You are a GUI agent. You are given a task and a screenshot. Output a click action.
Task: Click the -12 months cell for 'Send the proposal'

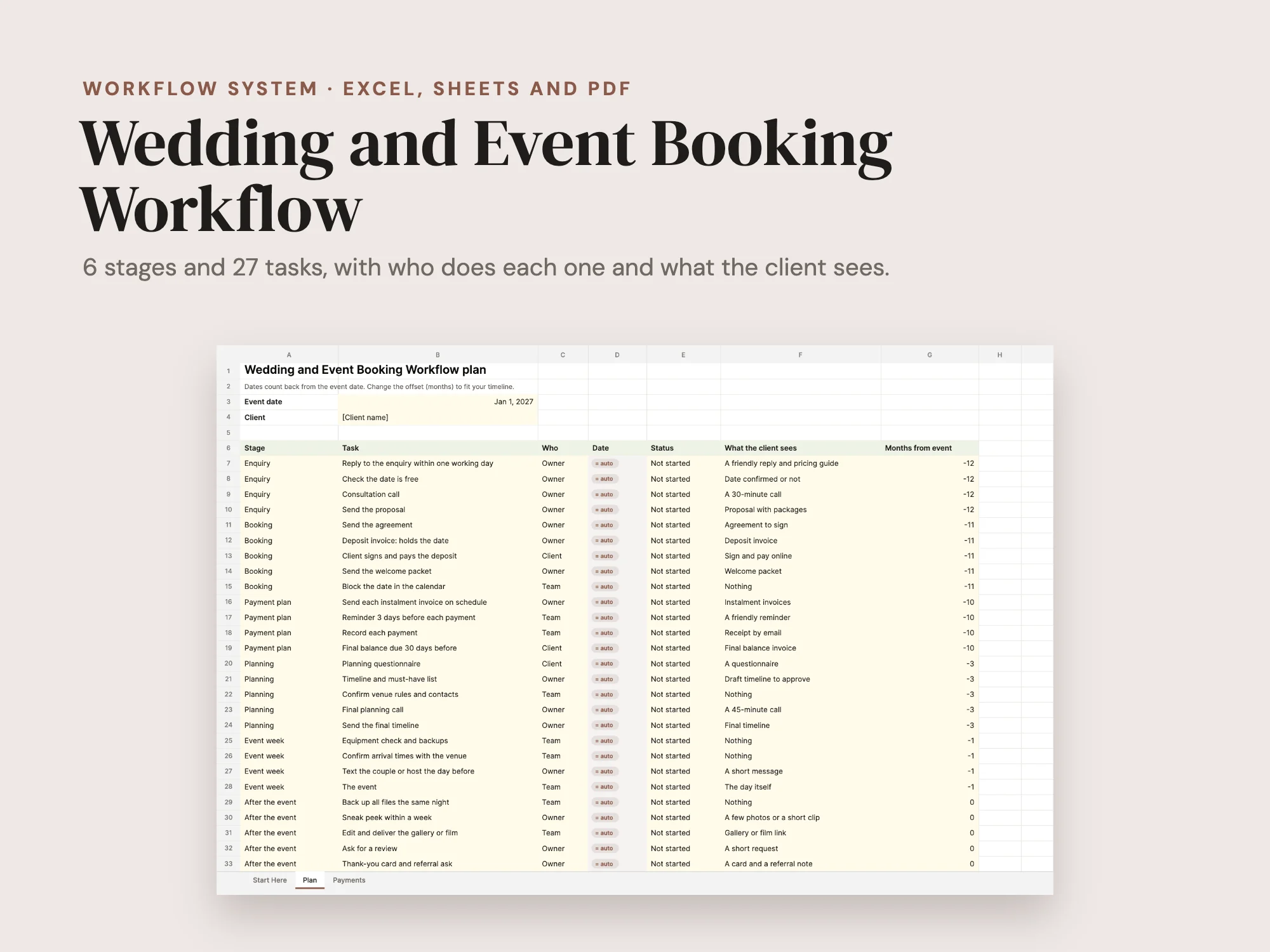tap(930, 510)
